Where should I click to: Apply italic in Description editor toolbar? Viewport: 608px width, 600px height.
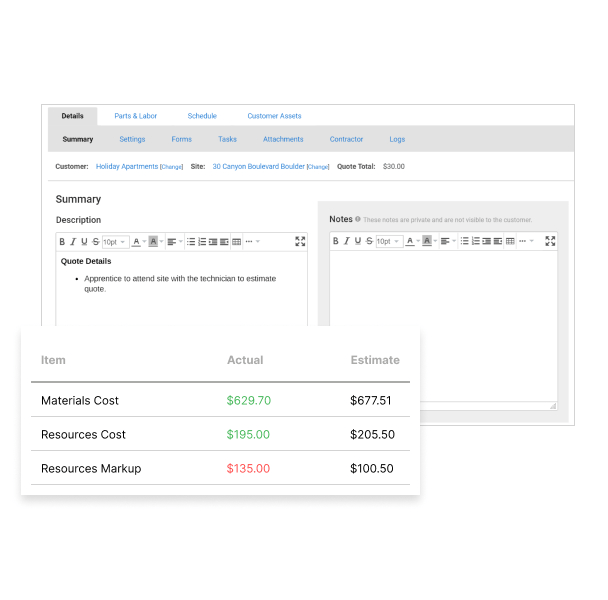73,242
